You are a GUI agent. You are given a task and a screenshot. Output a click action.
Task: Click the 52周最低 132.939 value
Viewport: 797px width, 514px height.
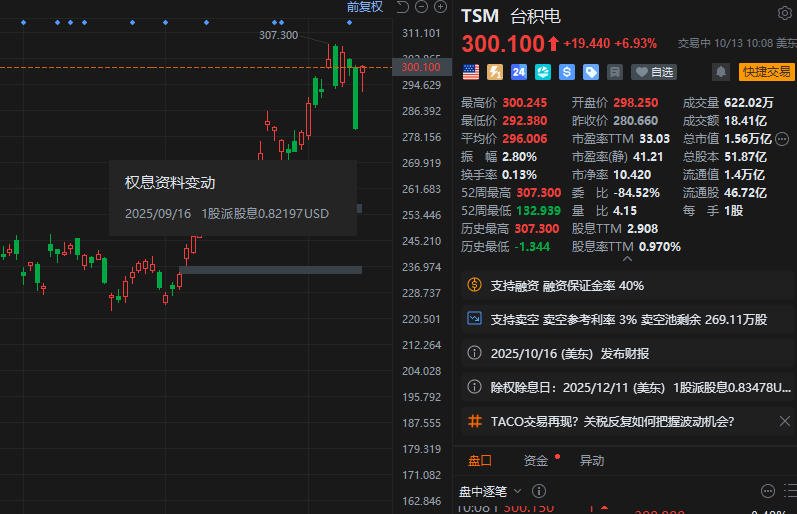(539, 210)
